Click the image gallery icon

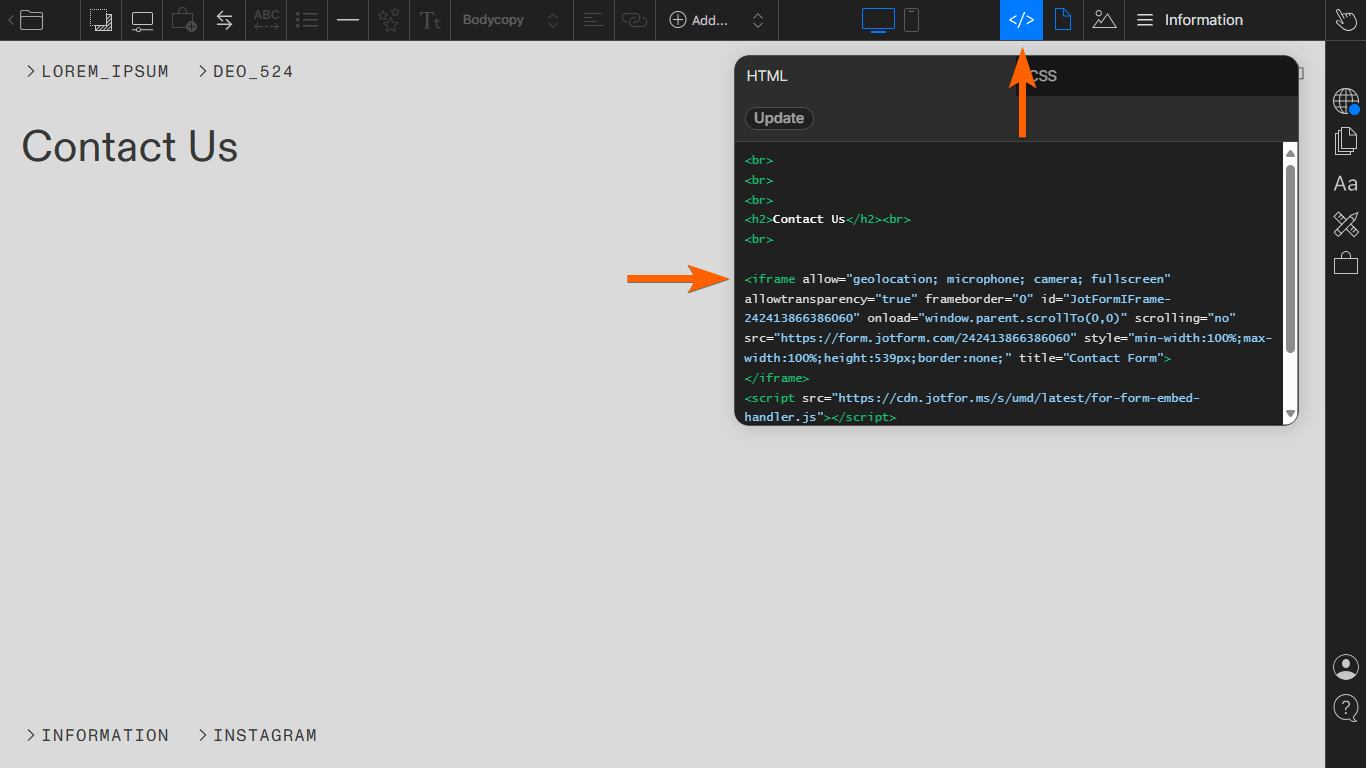(x=1104, y=20)
